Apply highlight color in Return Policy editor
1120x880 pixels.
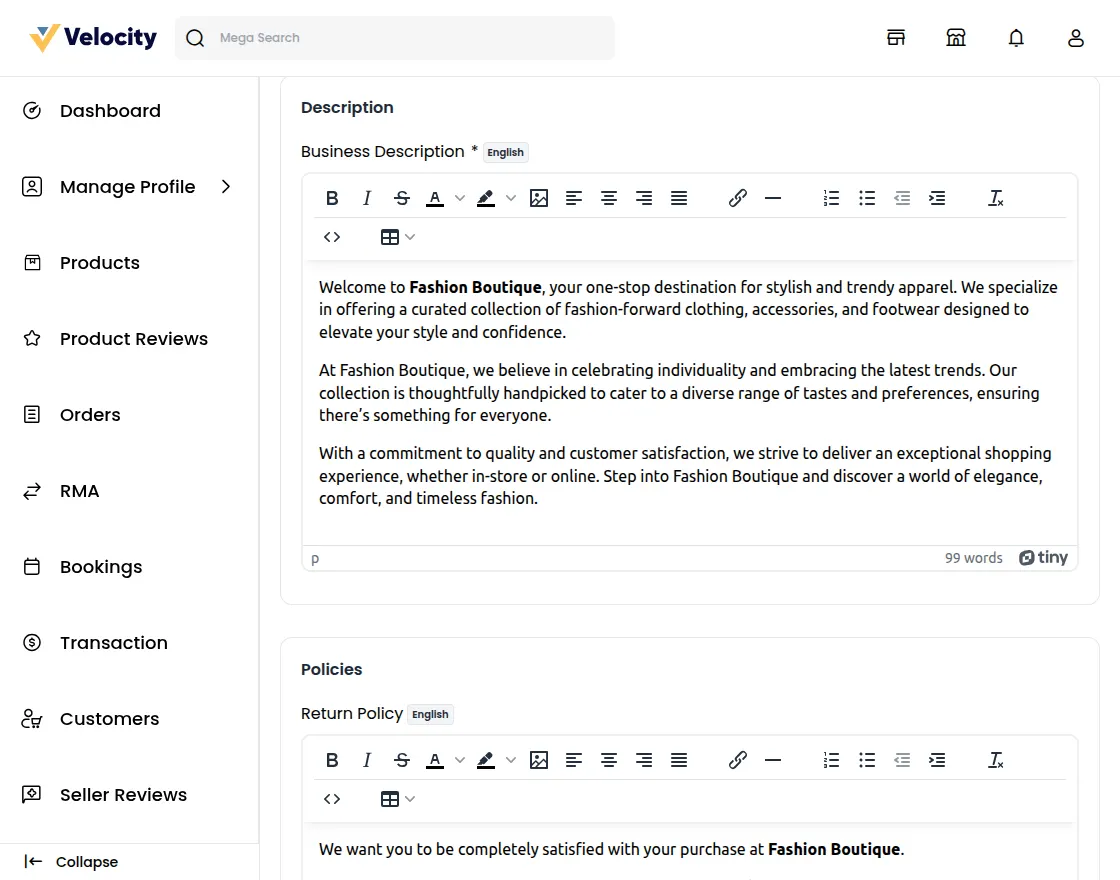pos(486,760)
